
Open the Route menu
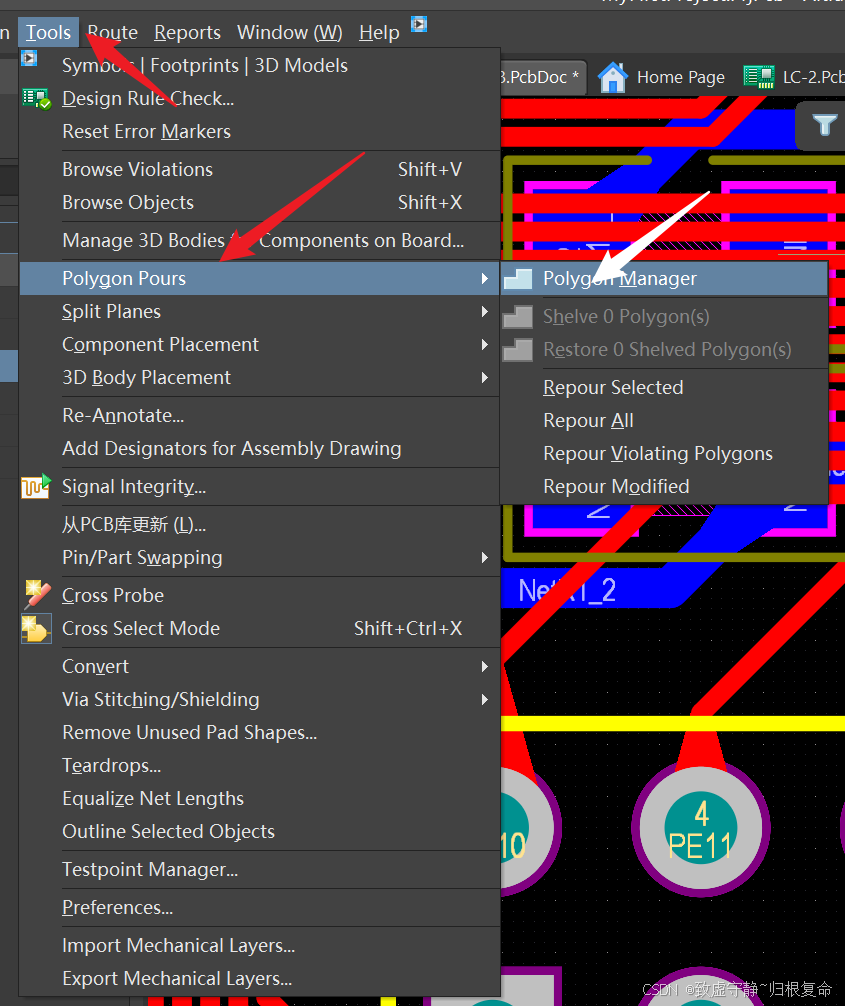pyautogui.click(x=112, y=32)
